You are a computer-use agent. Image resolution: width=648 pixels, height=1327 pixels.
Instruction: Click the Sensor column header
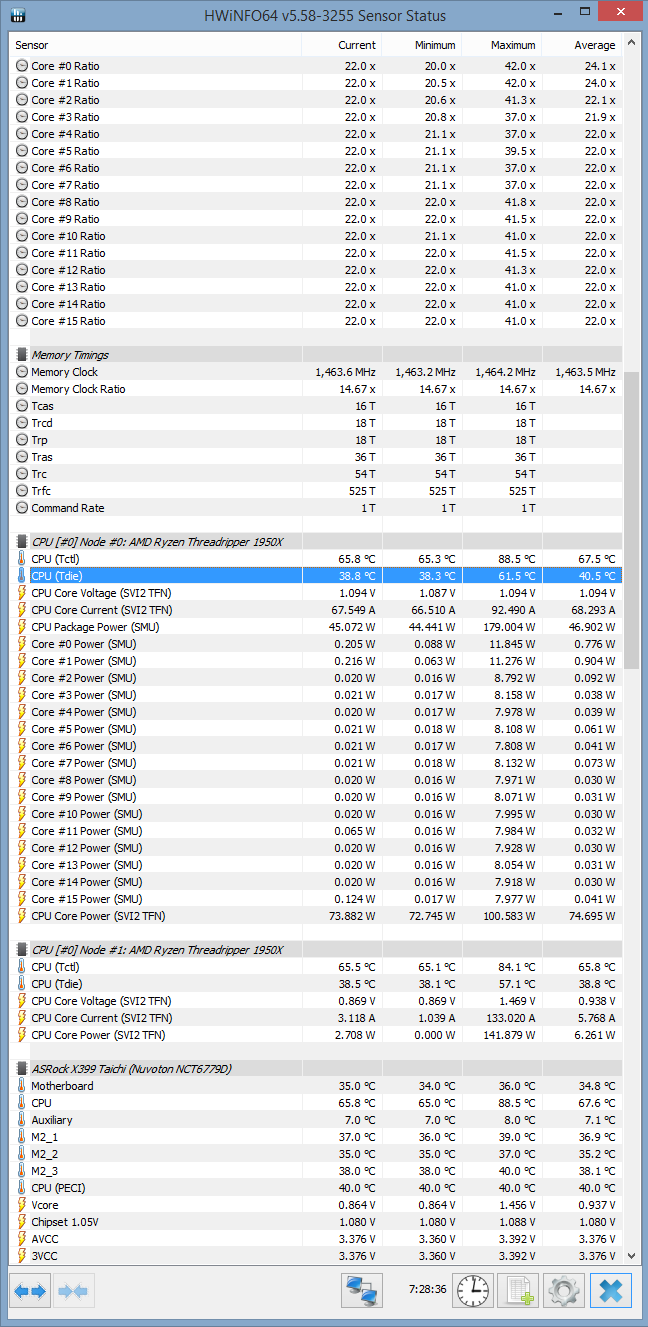click(x=155, y=45)
